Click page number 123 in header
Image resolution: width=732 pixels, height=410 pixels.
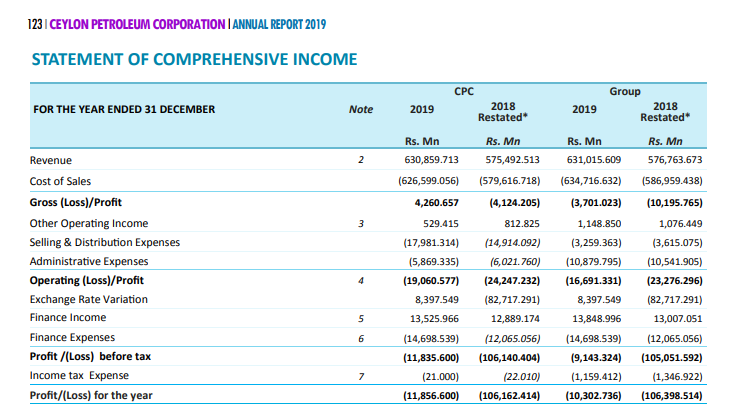tap(35, 24)
